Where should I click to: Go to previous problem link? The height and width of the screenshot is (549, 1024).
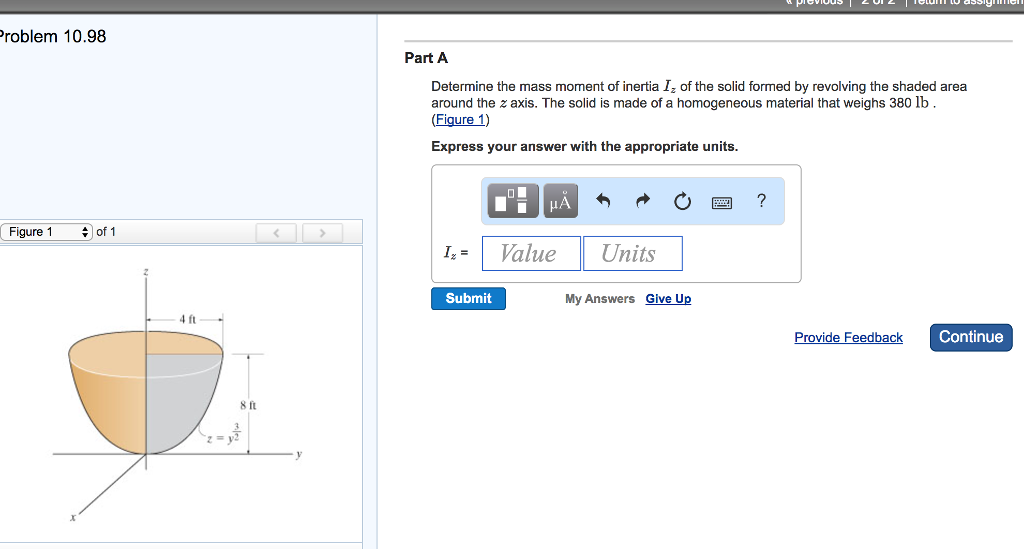pos(814,3)
